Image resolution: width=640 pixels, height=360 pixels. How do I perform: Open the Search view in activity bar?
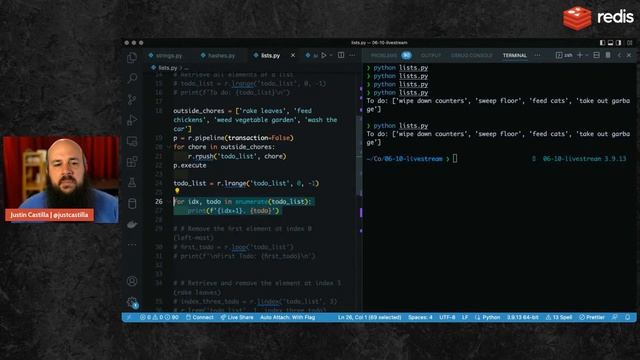[132, 78]
